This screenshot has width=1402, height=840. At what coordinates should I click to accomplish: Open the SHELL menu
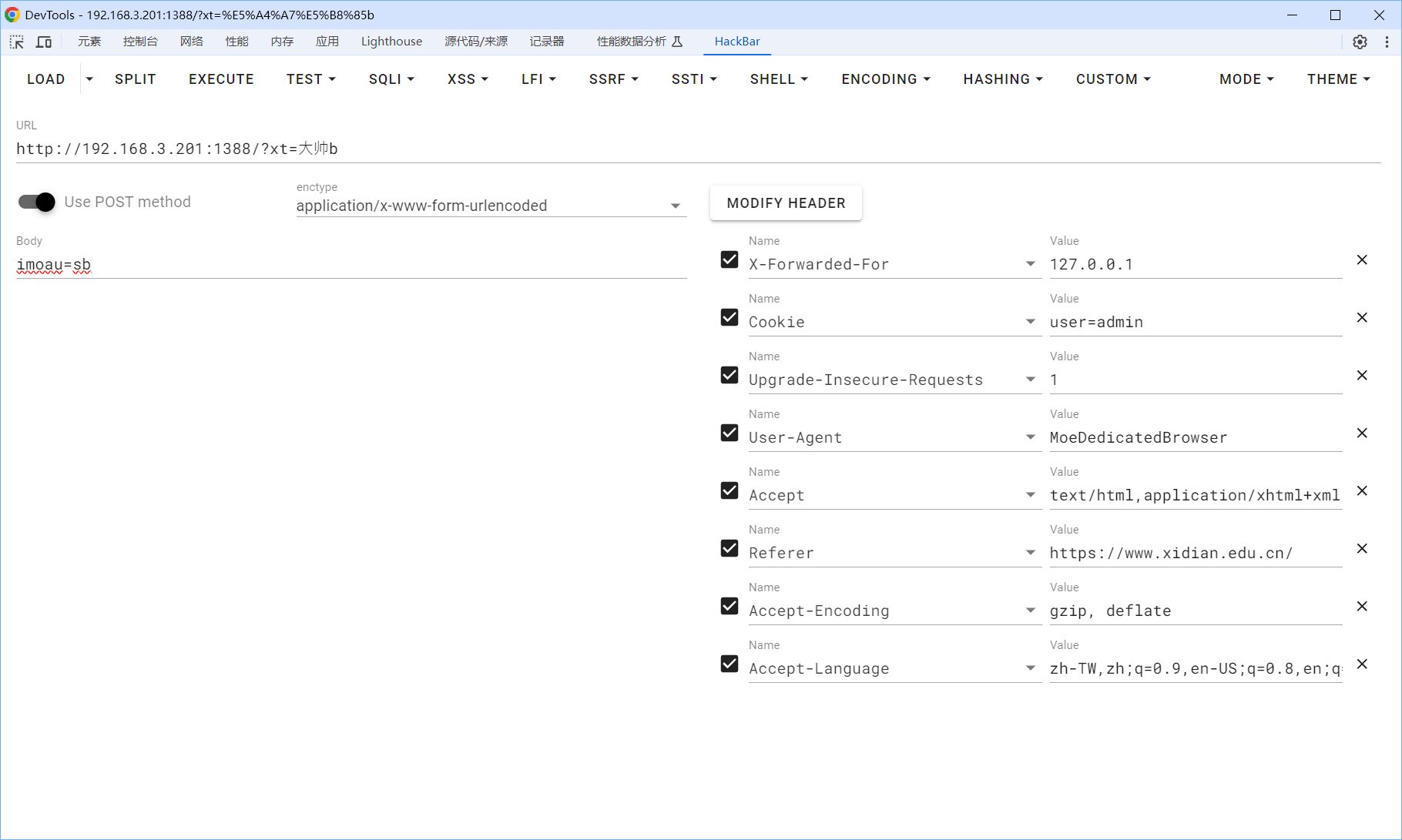tap(779, 79)
